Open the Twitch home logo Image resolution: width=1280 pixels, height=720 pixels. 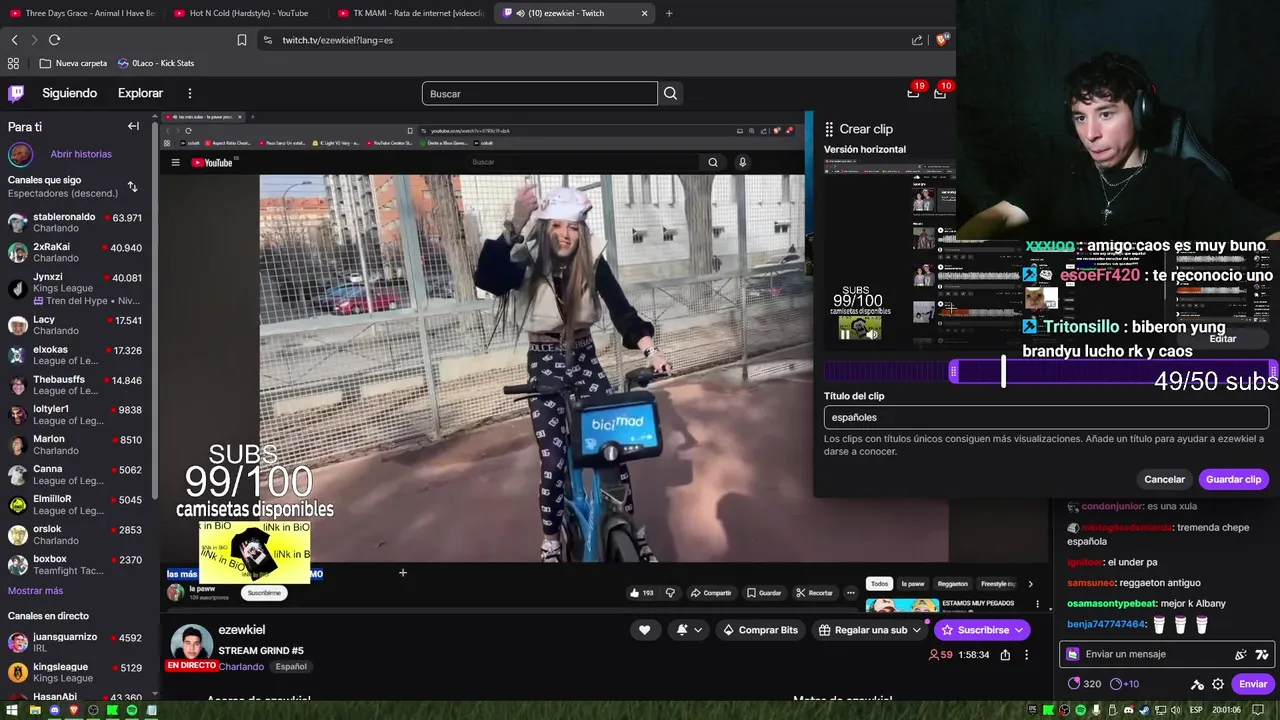click(16, 93)
